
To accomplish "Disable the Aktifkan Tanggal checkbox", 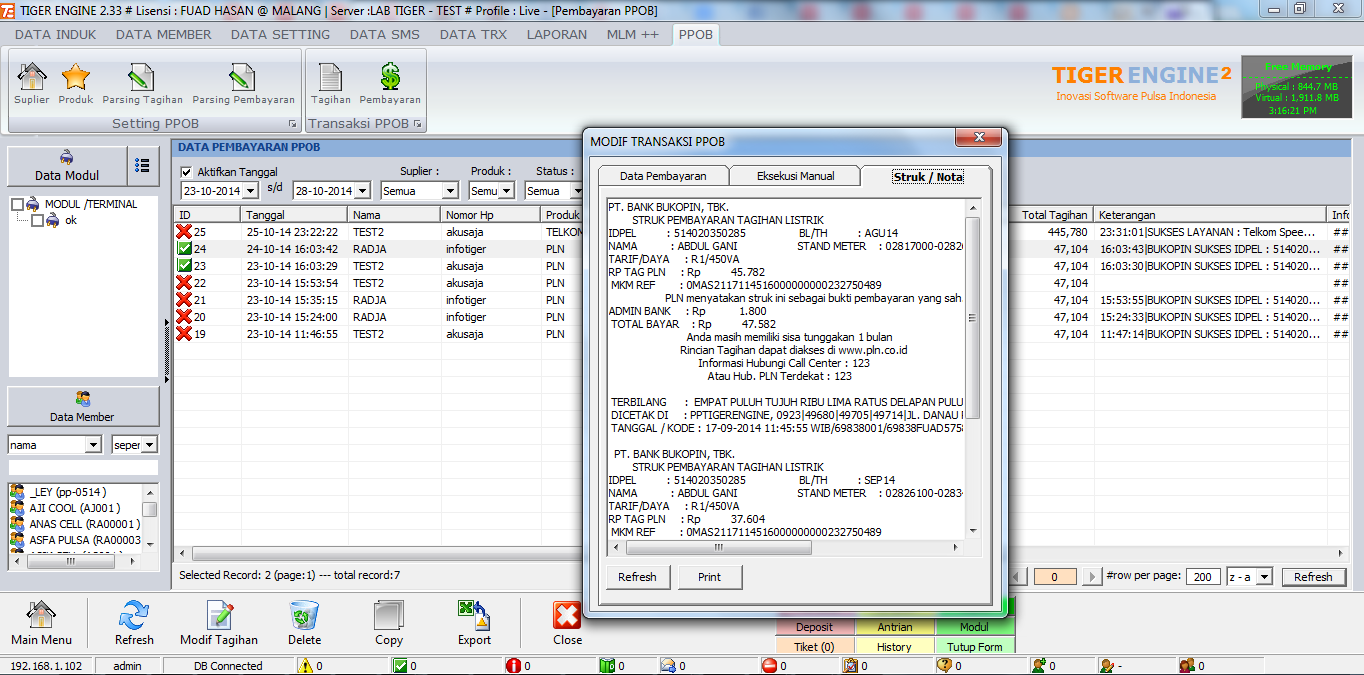I will (187, 172).
